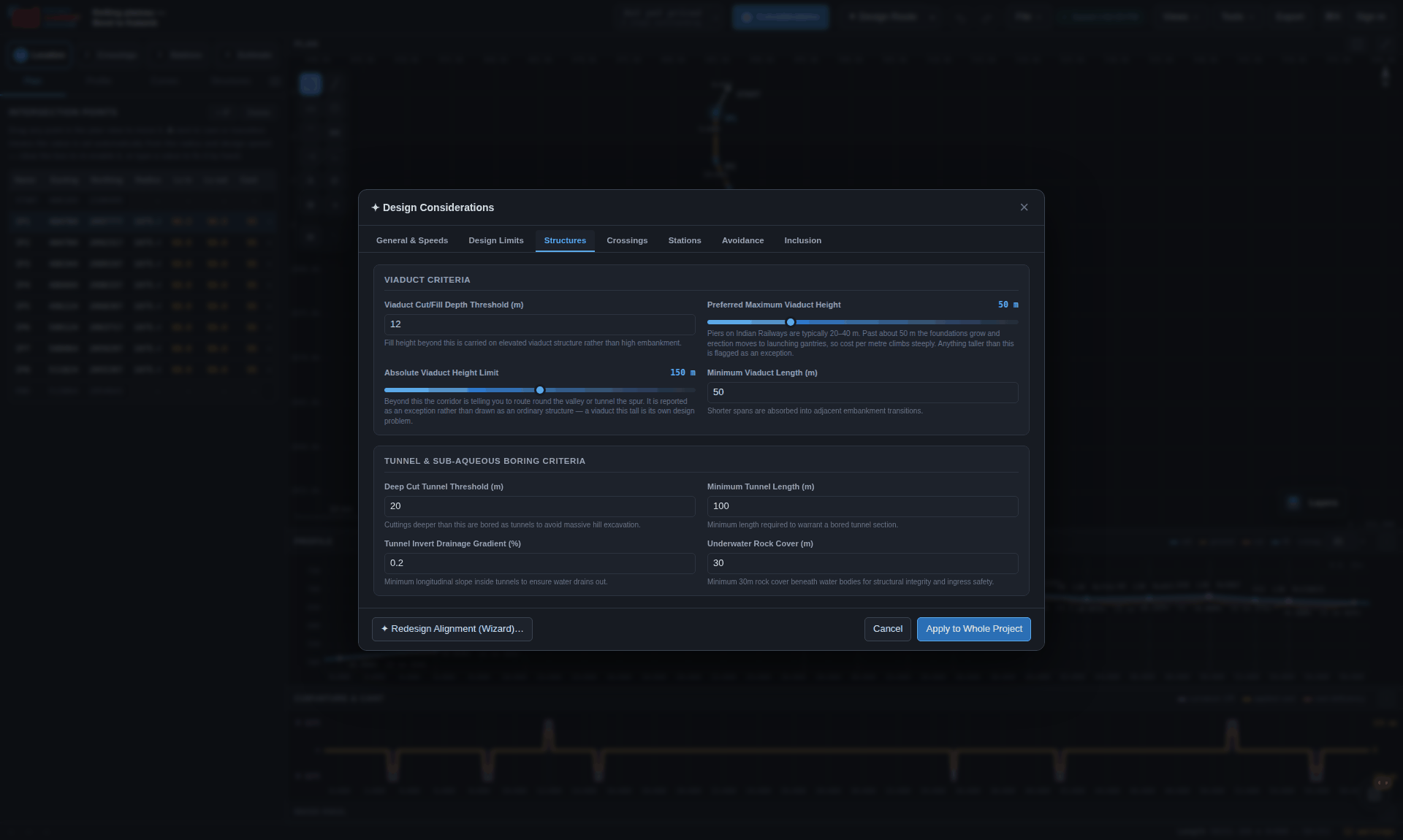Click the TUNNEL & SUB-AQUEOUS BORING CRITERIA heading
Image resolution: width=1403 pixels, height=840 pixels.
(484, 461)
